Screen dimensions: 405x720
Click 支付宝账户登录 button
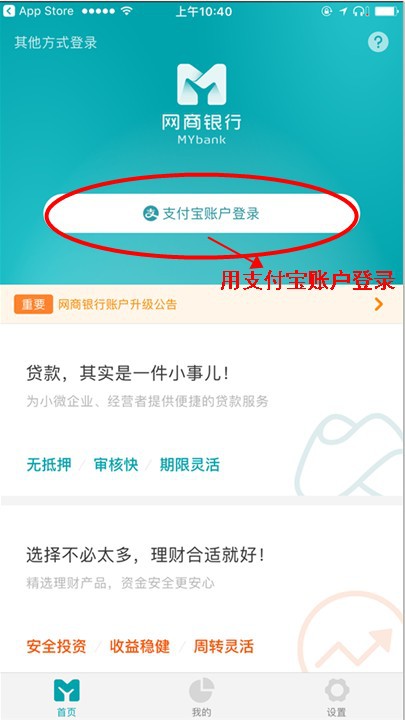[x=202, y=213]
